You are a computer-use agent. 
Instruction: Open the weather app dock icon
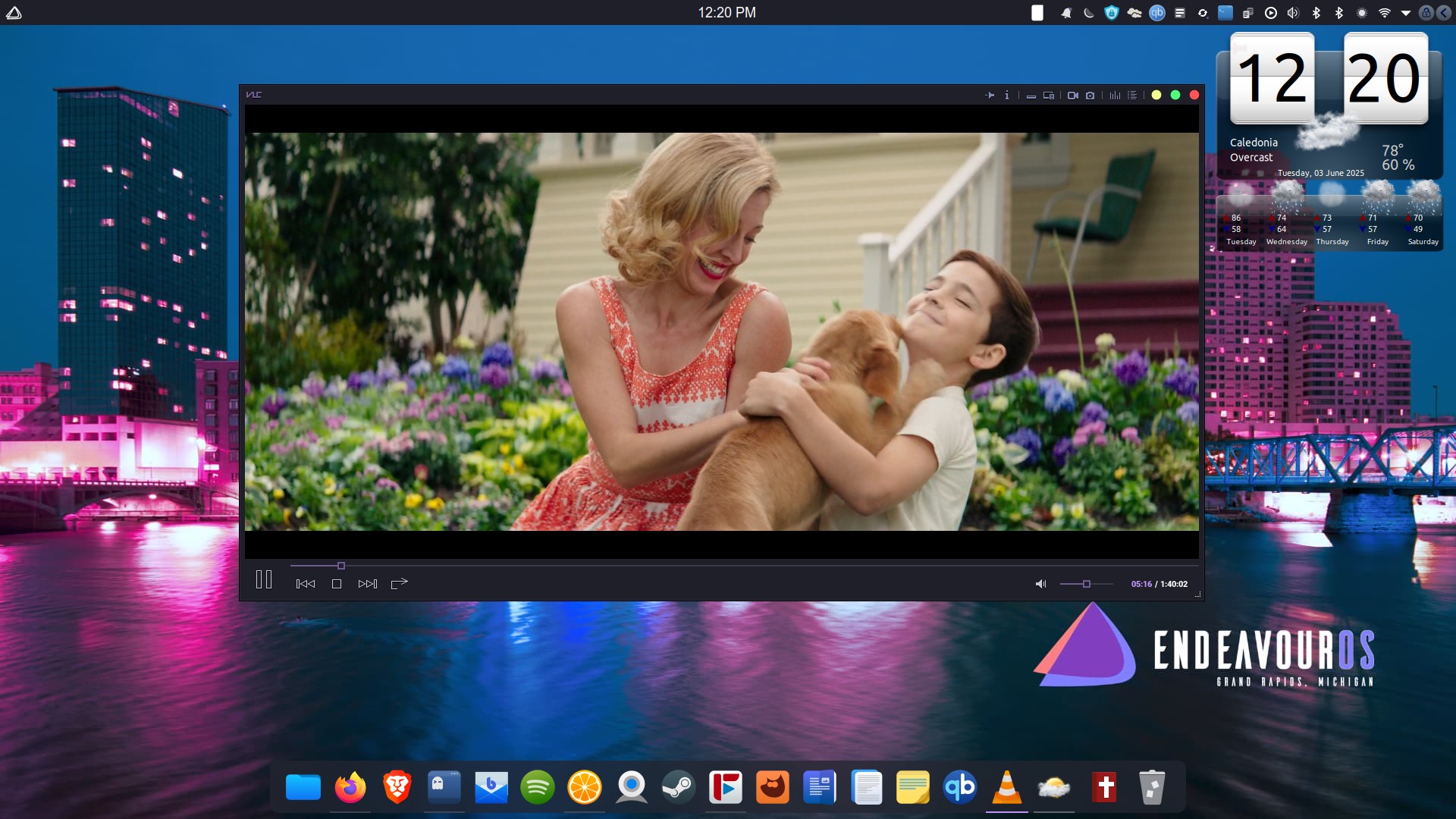(x=1054, y=787)
